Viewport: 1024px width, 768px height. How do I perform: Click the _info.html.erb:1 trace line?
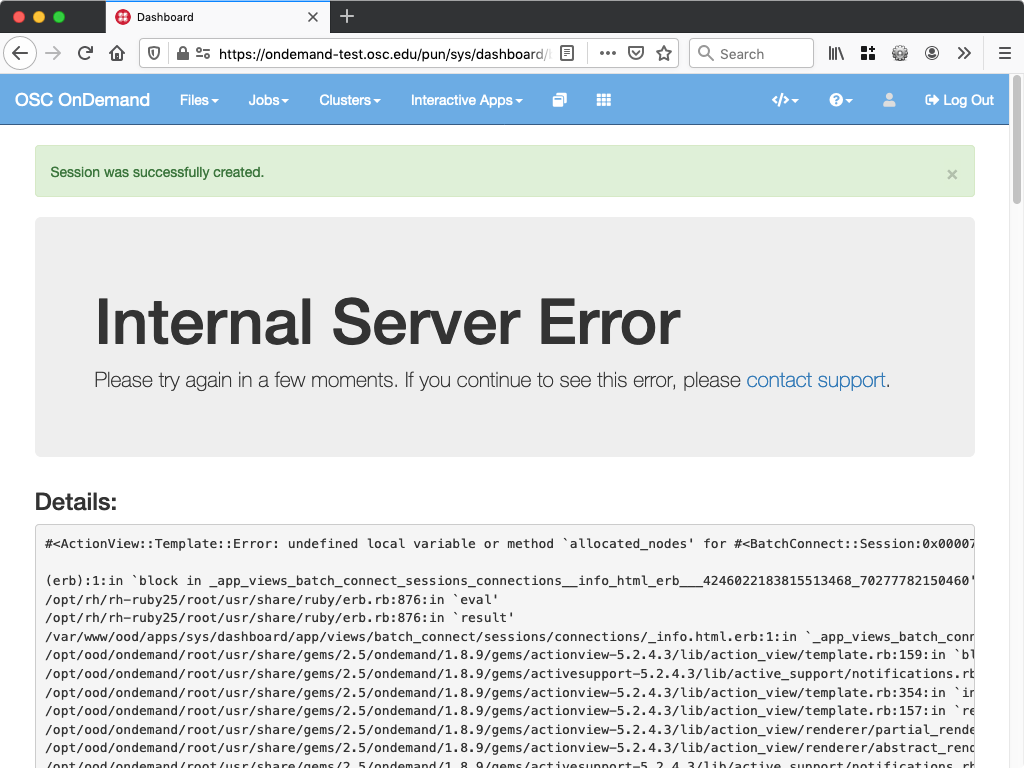(509, 636)
